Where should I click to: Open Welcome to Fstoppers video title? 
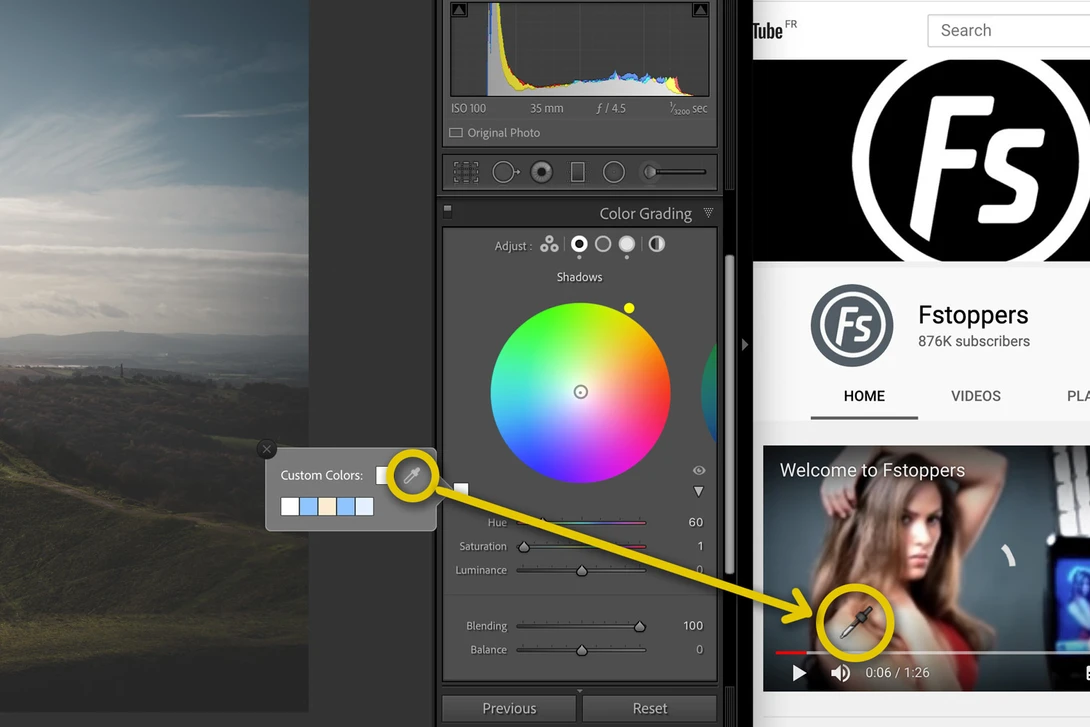(872, 471)
